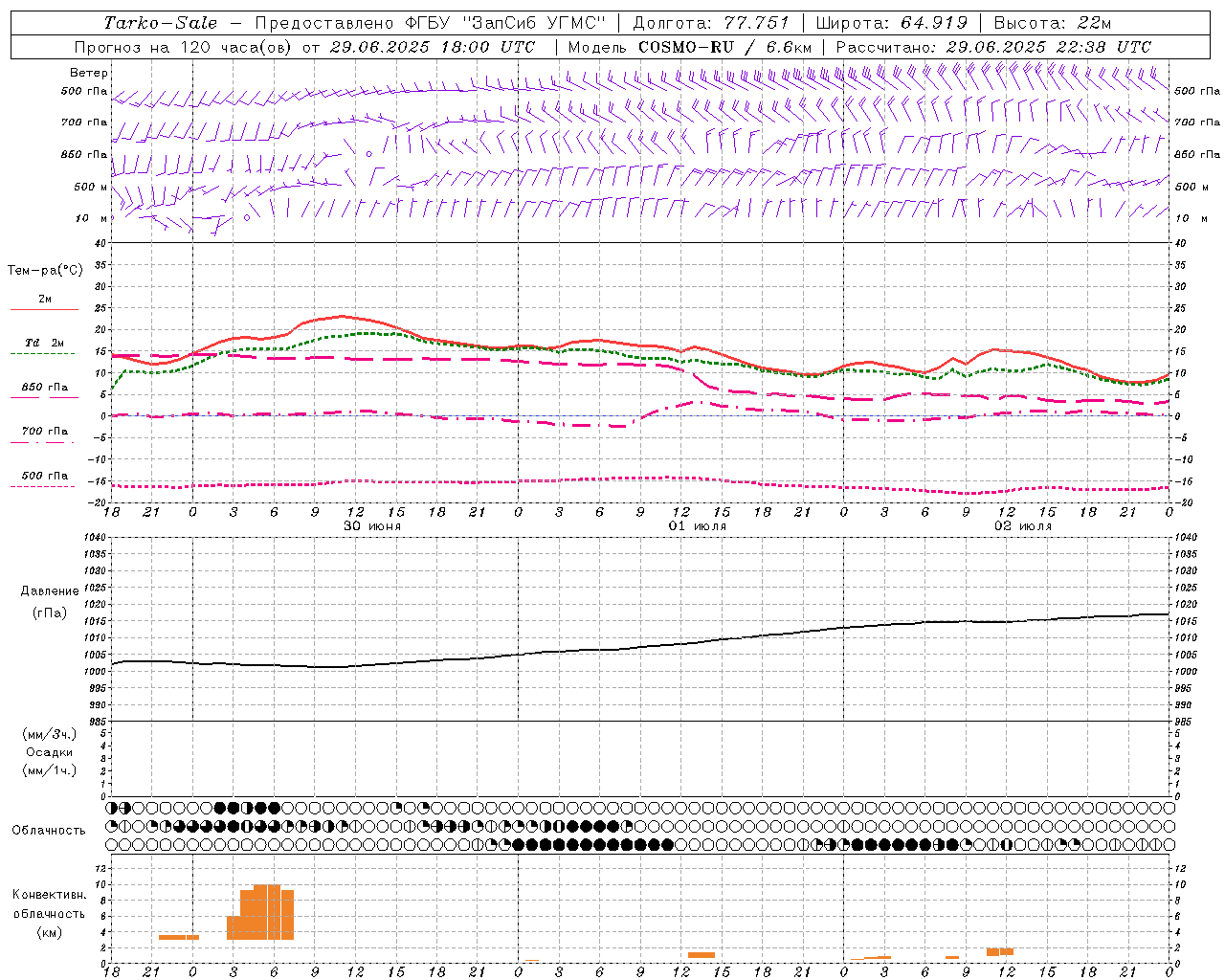Image resolution: width=1225 pixels, height=980 pixels.
Task: Click the (км) unit label
Action: pos(50,932)
